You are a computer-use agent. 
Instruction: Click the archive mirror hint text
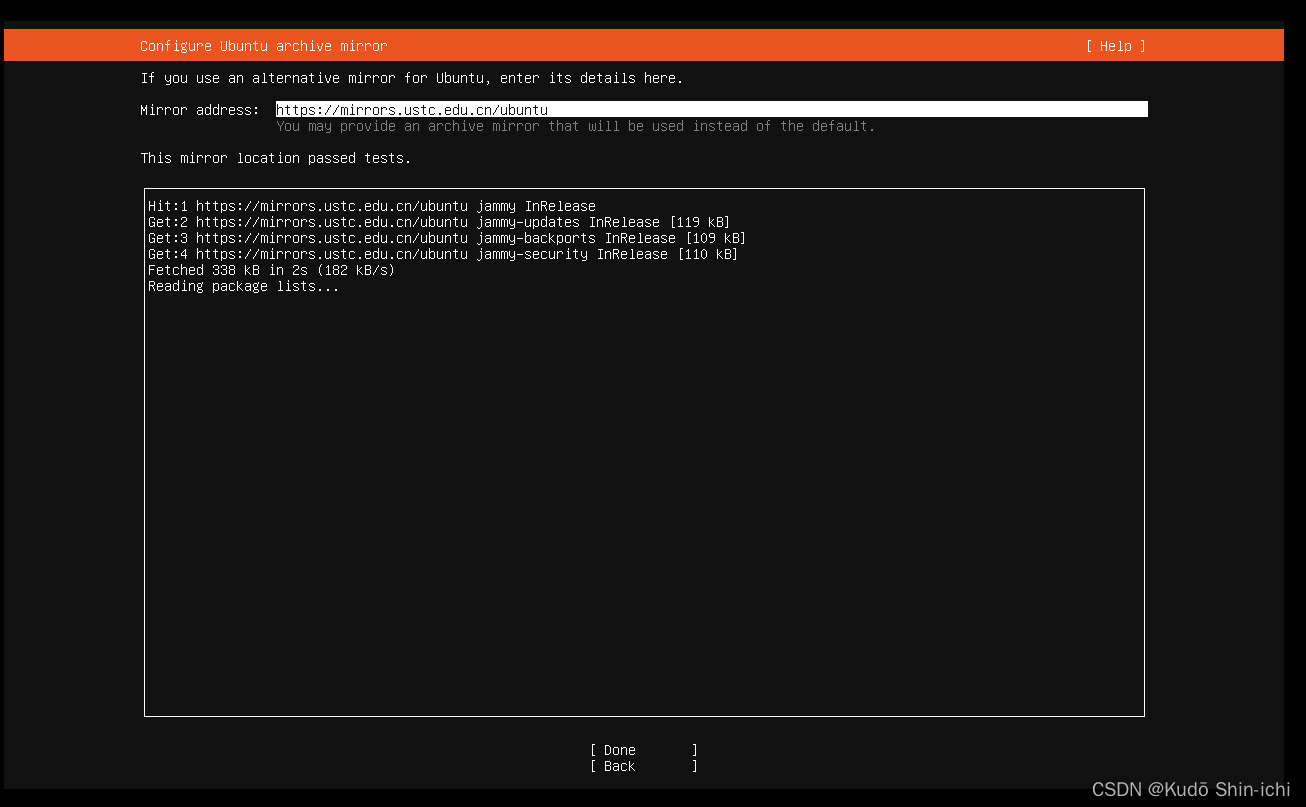point(575,126)
